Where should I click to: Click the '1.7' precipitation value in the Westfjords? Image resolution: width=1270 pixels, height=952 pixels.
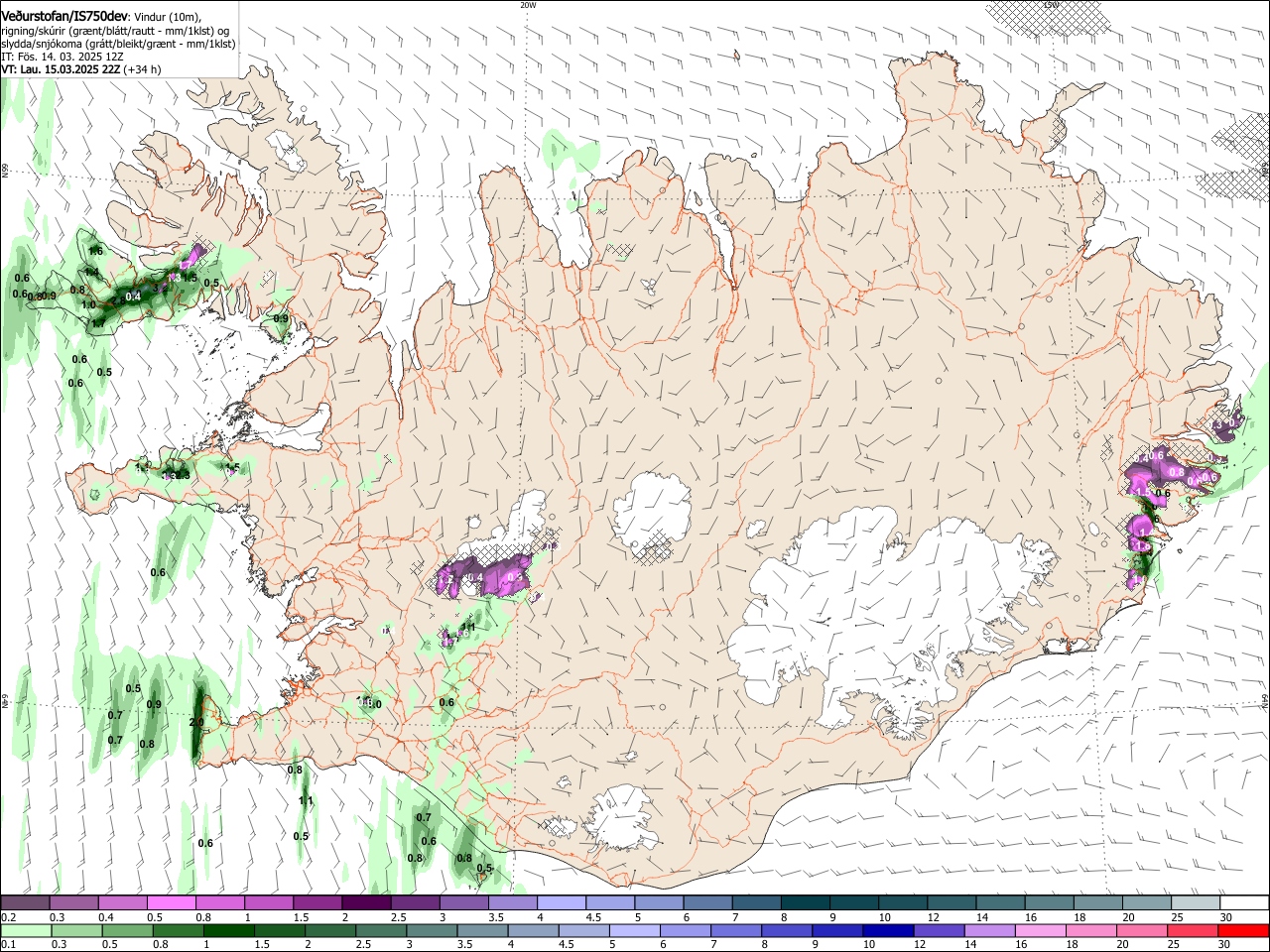click(98, 324)
